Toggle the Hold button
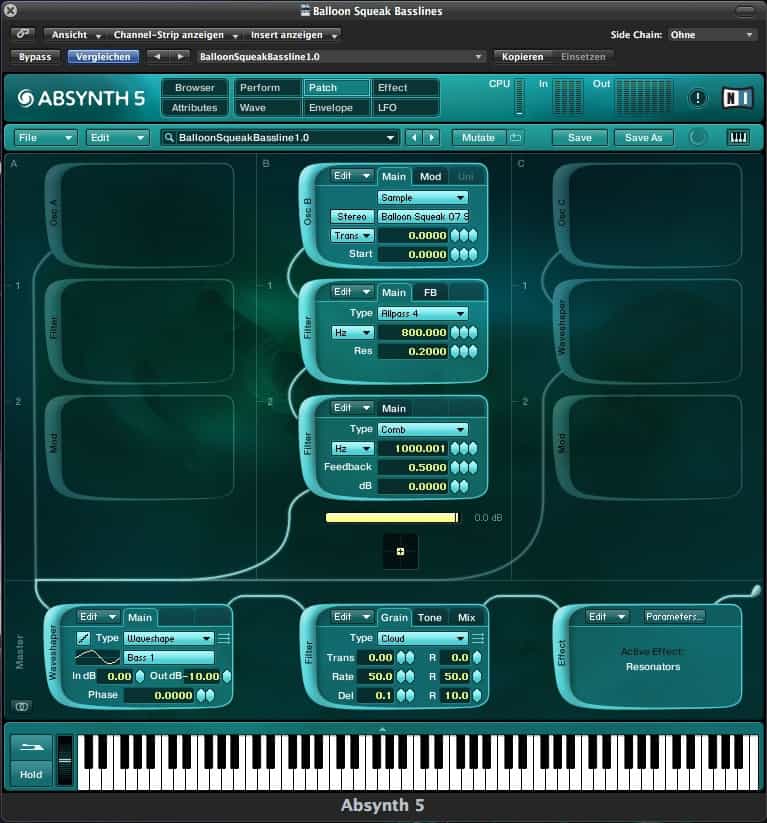The height and width of the screenshot is (823, 767). tap(31, 774)
